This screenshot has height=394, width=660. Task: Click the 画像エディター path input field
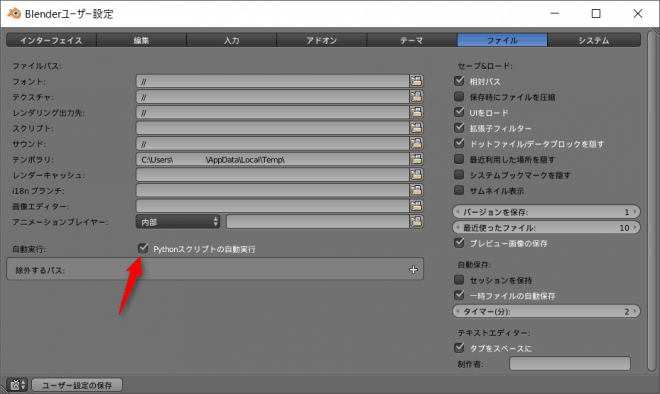[273, 206]
